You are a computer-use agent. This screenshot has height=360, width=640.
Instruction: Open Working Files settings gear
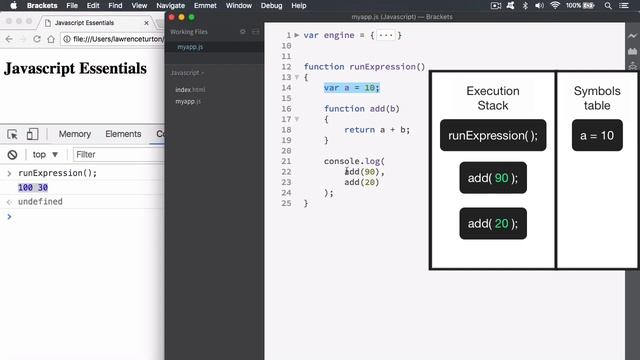242,32
